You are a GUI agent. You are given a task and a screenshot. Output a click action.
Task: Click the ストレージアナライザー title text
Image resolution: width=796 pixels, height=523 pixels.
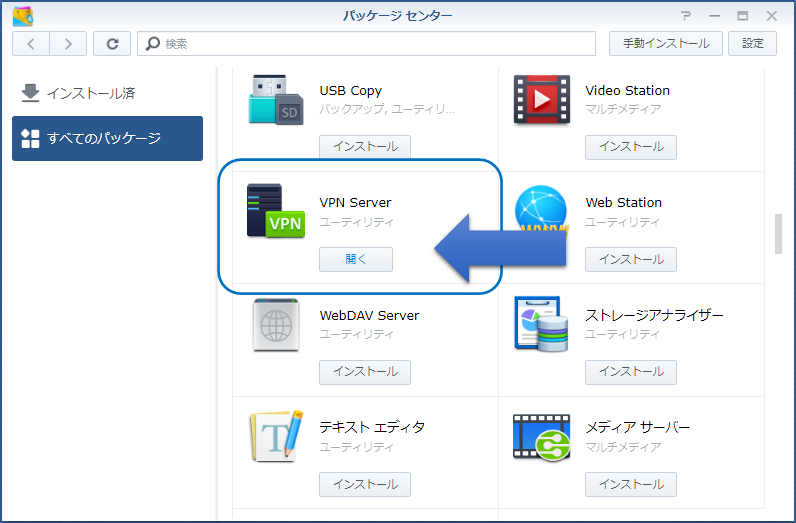click(654, 315)
